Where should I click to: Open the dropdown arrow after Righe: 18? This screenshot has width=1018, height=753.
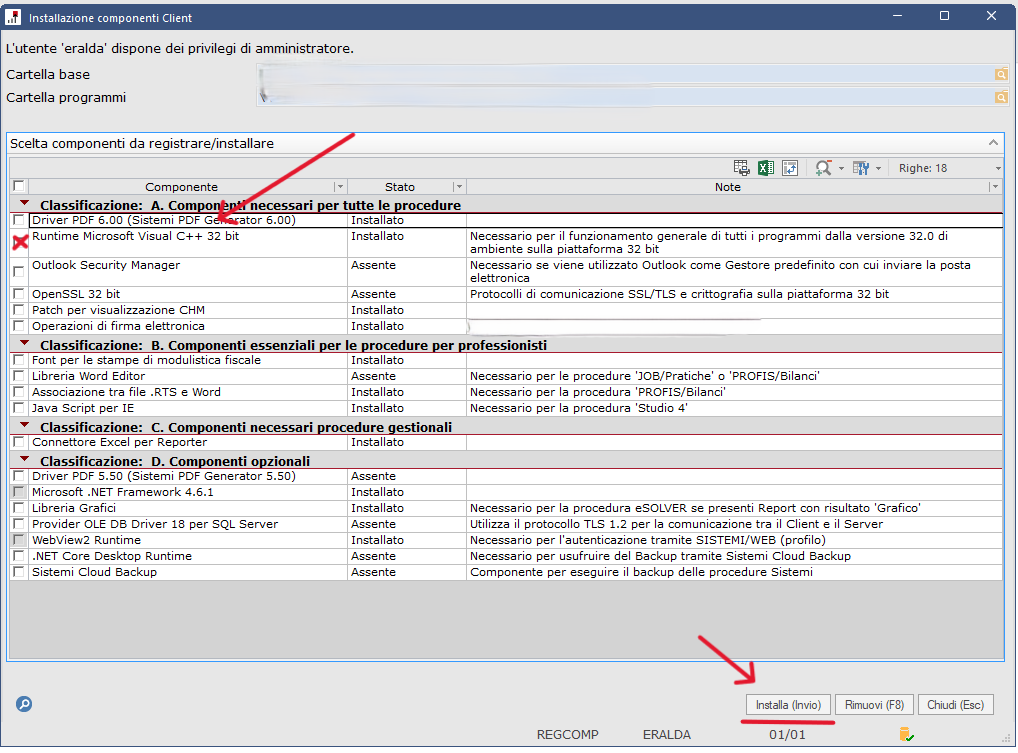(998, 169)
